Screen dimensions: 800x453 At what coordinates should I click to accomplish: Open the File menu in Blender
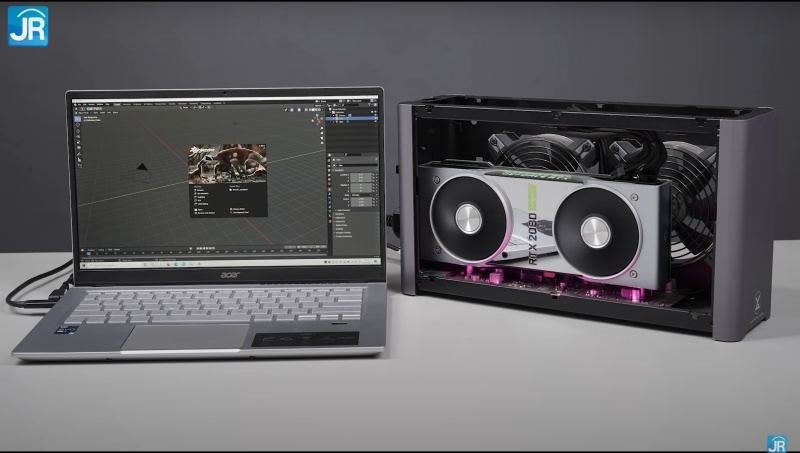coord(80,105)
